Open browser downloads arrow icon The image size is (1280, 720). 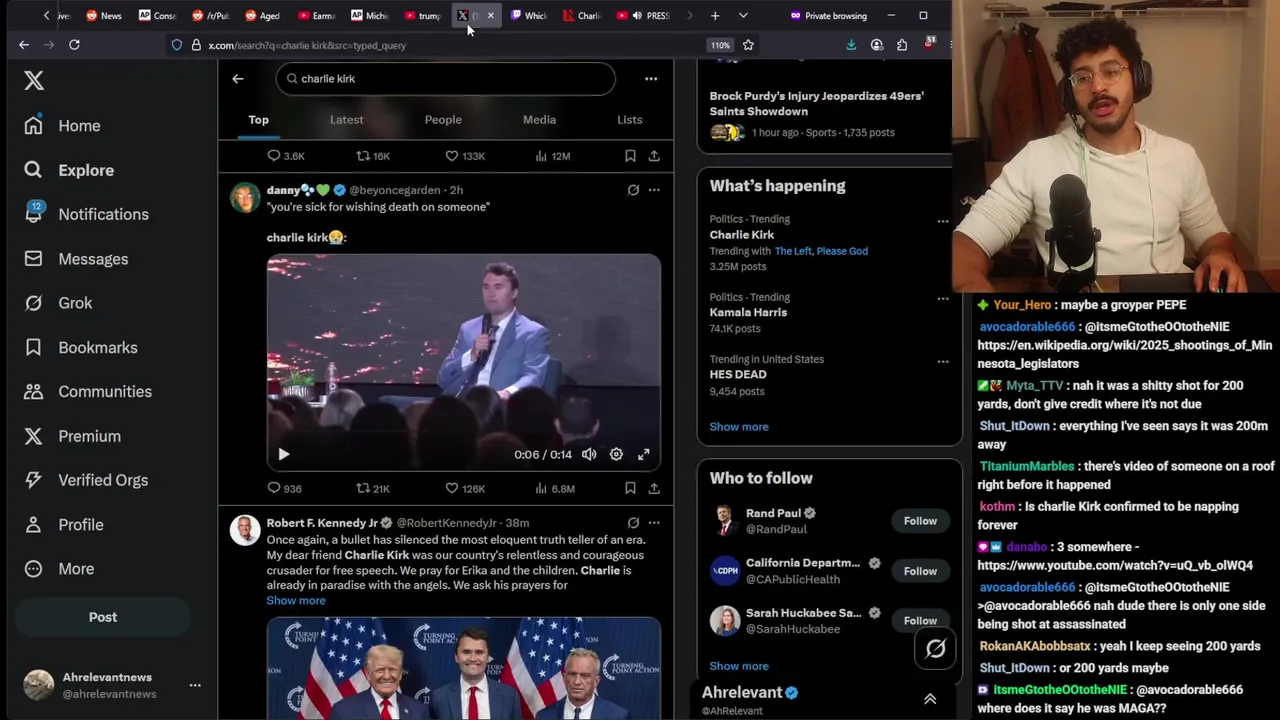click(x=851, y=45)
